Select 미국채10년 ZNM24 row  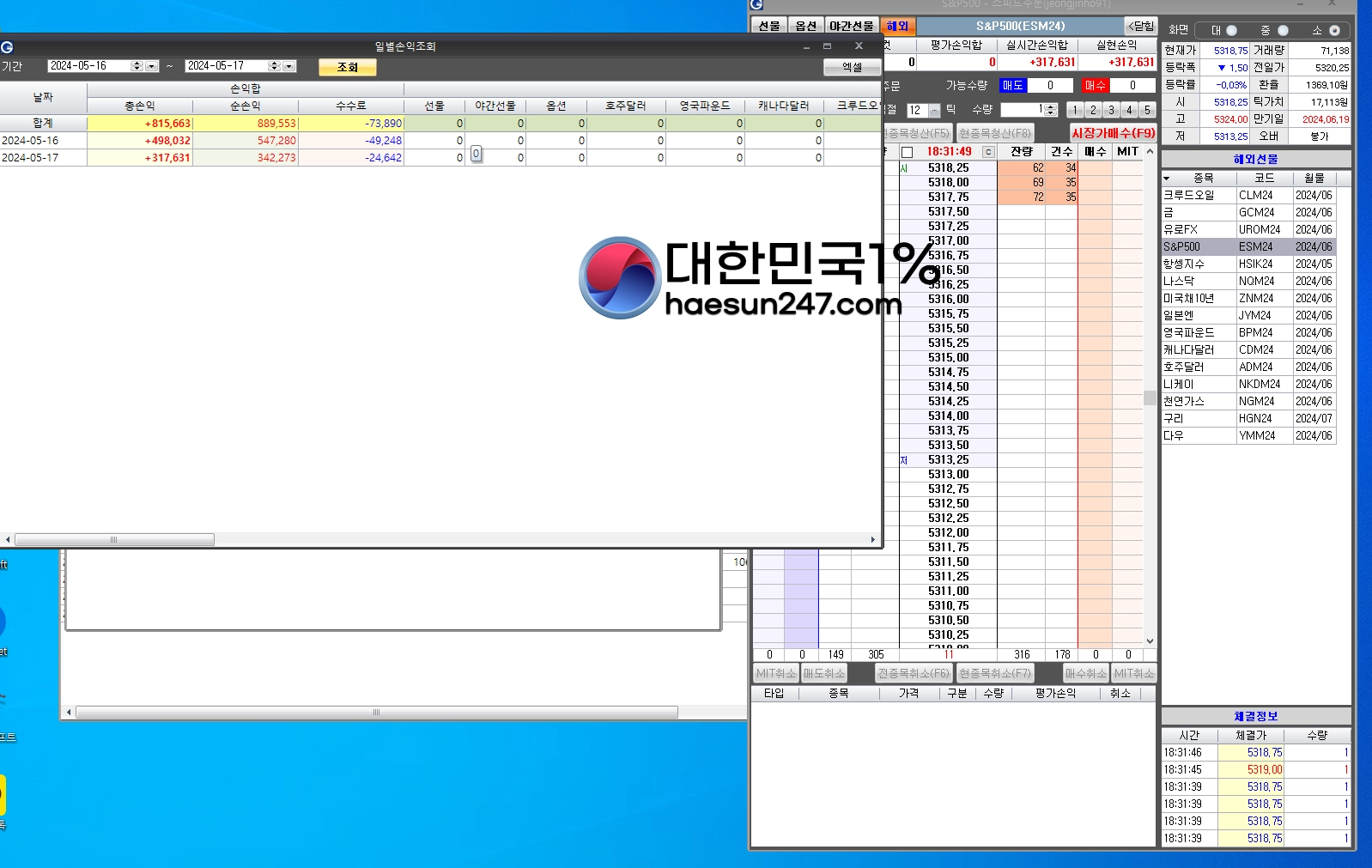pos(1248,298)
